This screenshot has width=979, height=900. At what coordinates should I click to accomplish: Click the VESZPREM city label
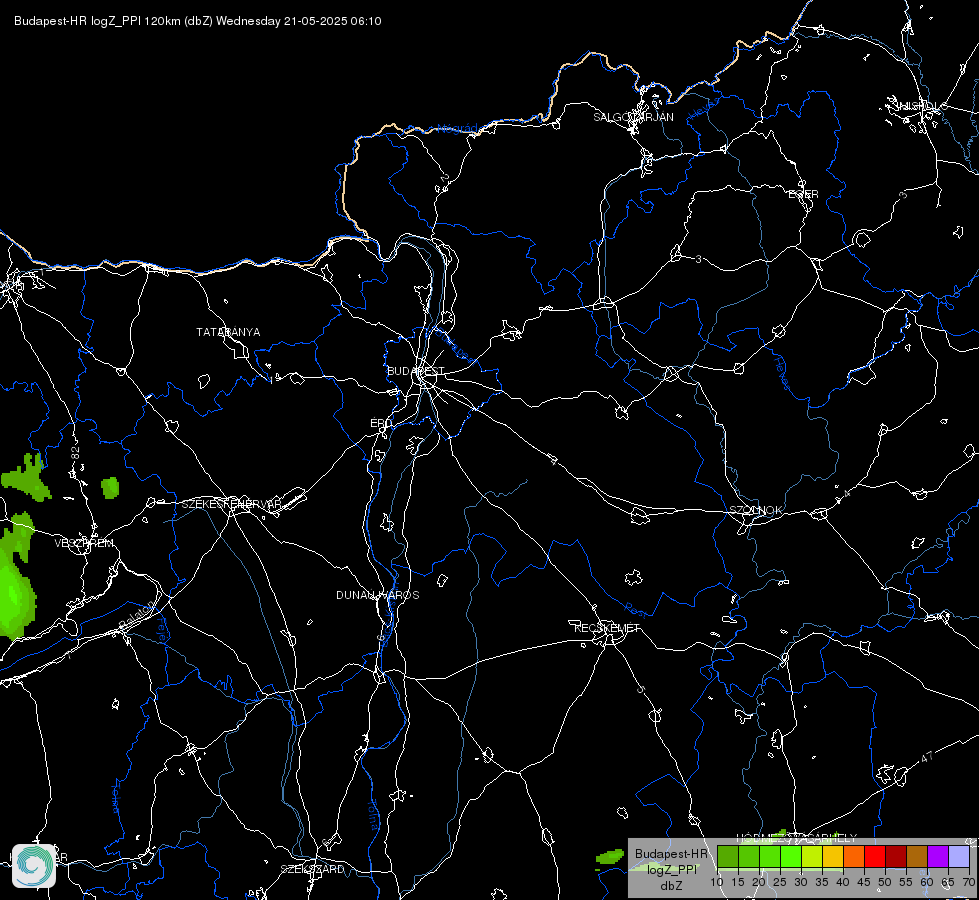pos(84,543)
